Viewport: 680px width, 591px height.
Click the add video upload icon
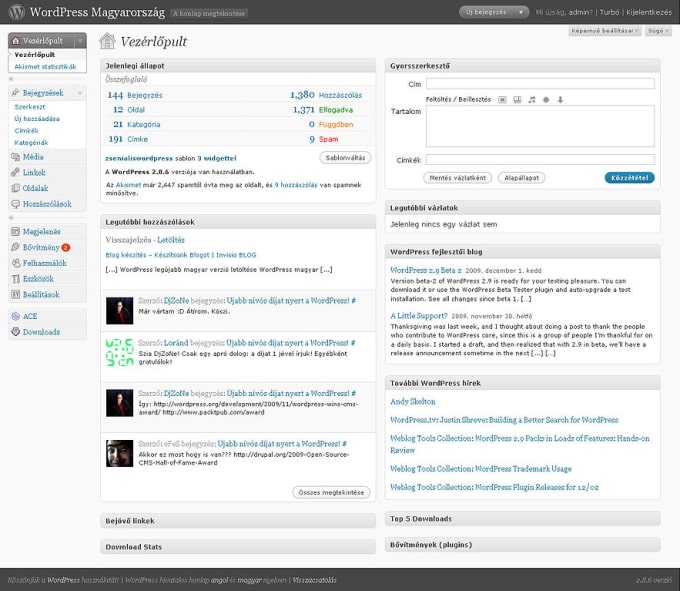[517, 100]
